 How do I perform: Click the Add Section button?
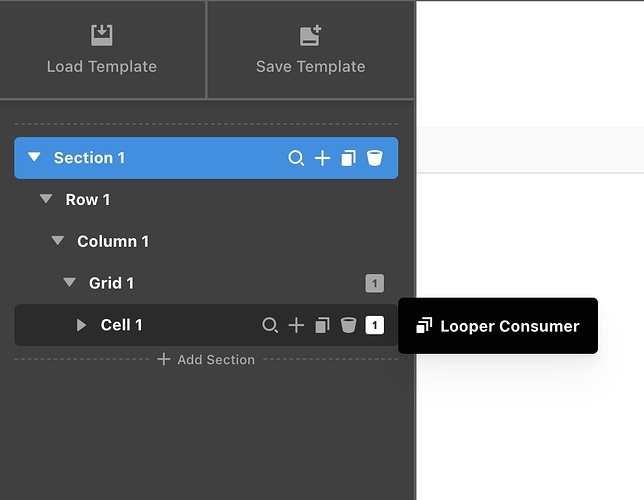pyautogui.click(x=206, y=359)
